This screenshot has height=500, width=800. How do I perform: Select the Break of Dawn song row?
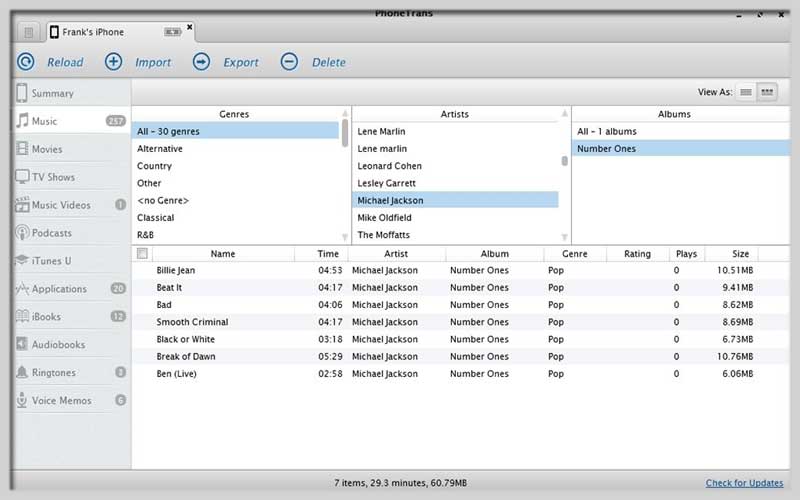tap(460, 357)
